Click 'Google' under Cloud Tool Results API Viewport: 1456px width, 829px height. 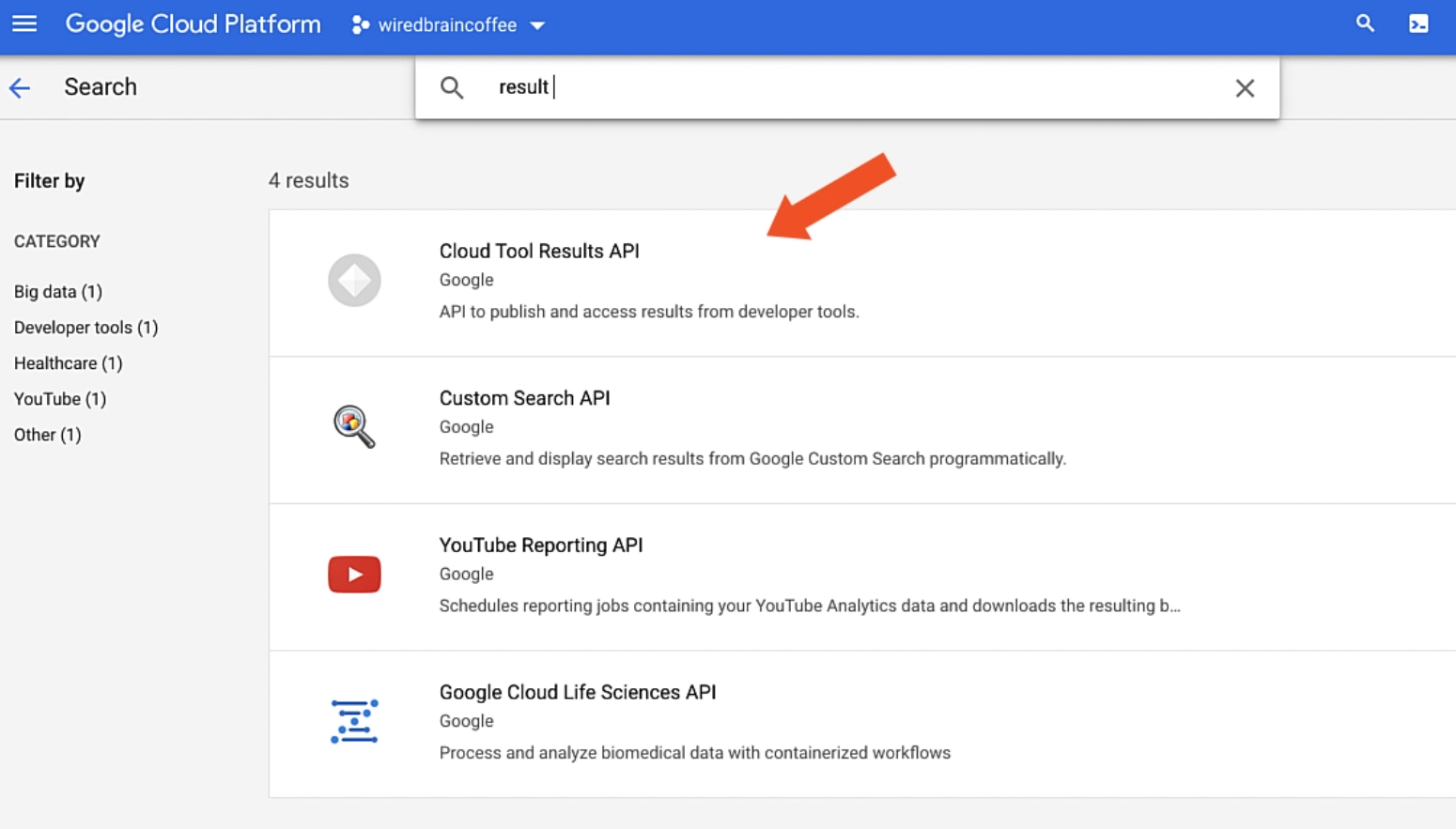(466, 280)
